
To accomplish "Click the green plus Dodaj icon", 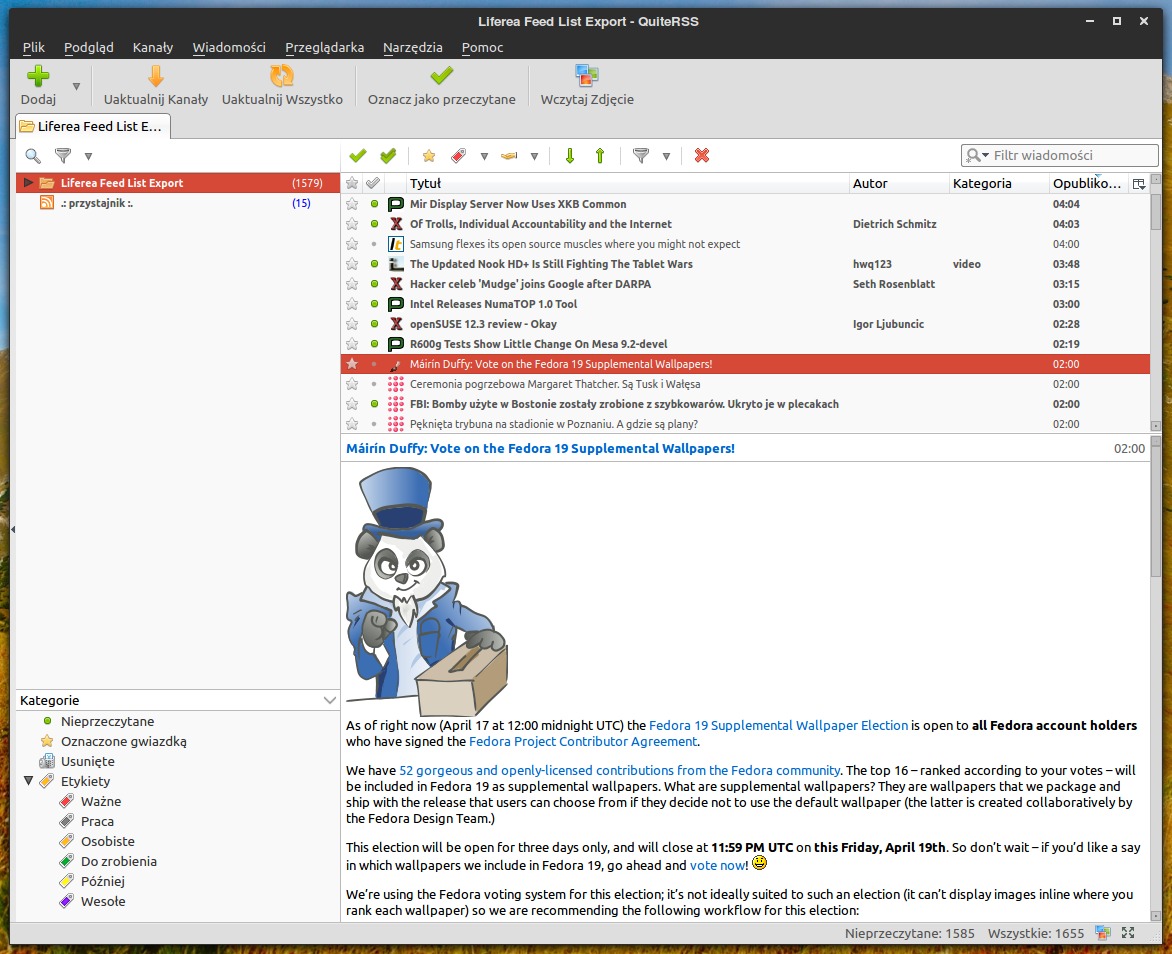I will point(38,76).
